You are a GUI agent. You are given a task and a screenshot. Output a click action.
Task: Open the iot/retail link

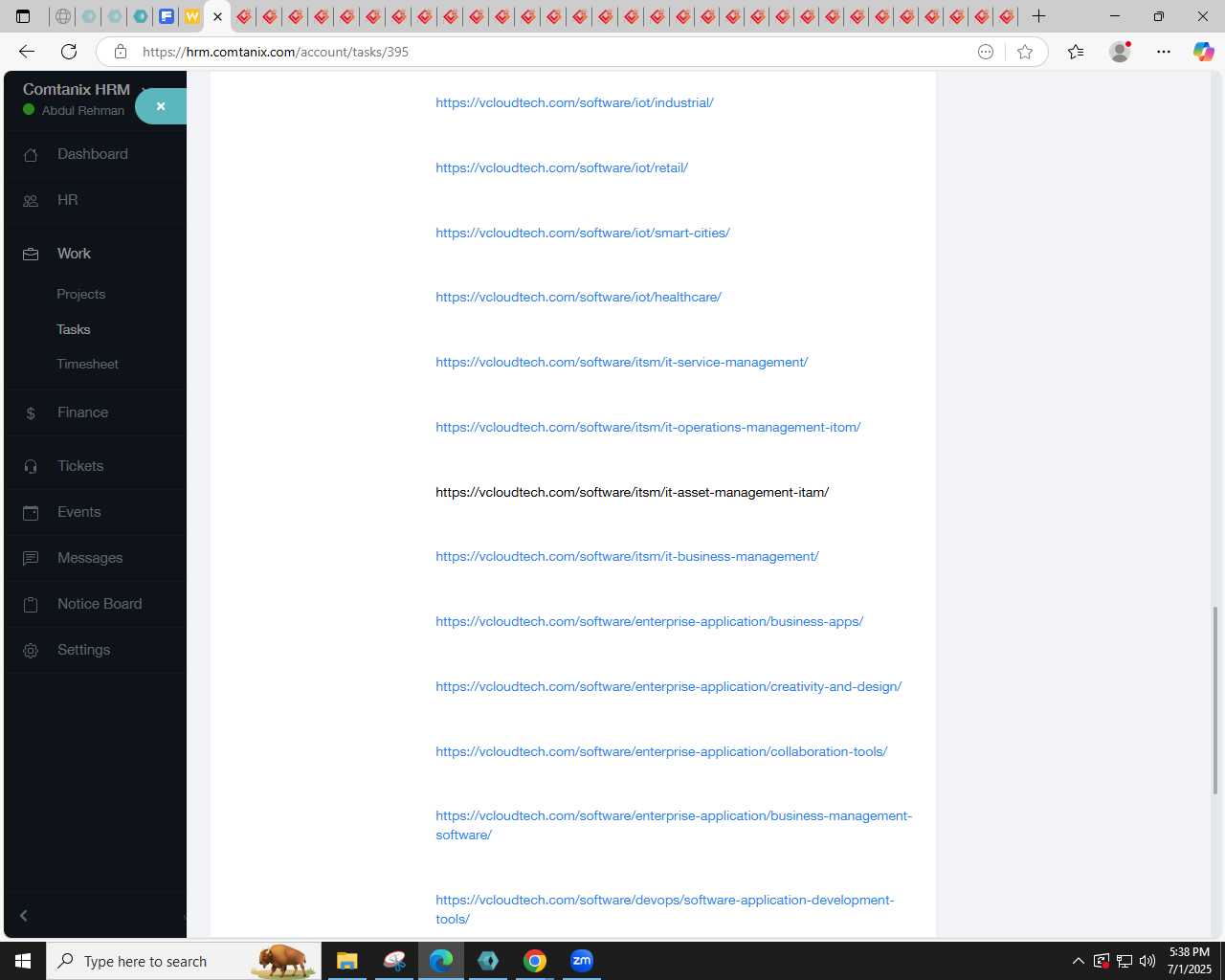pyautogui.click(x=562, y=167)
